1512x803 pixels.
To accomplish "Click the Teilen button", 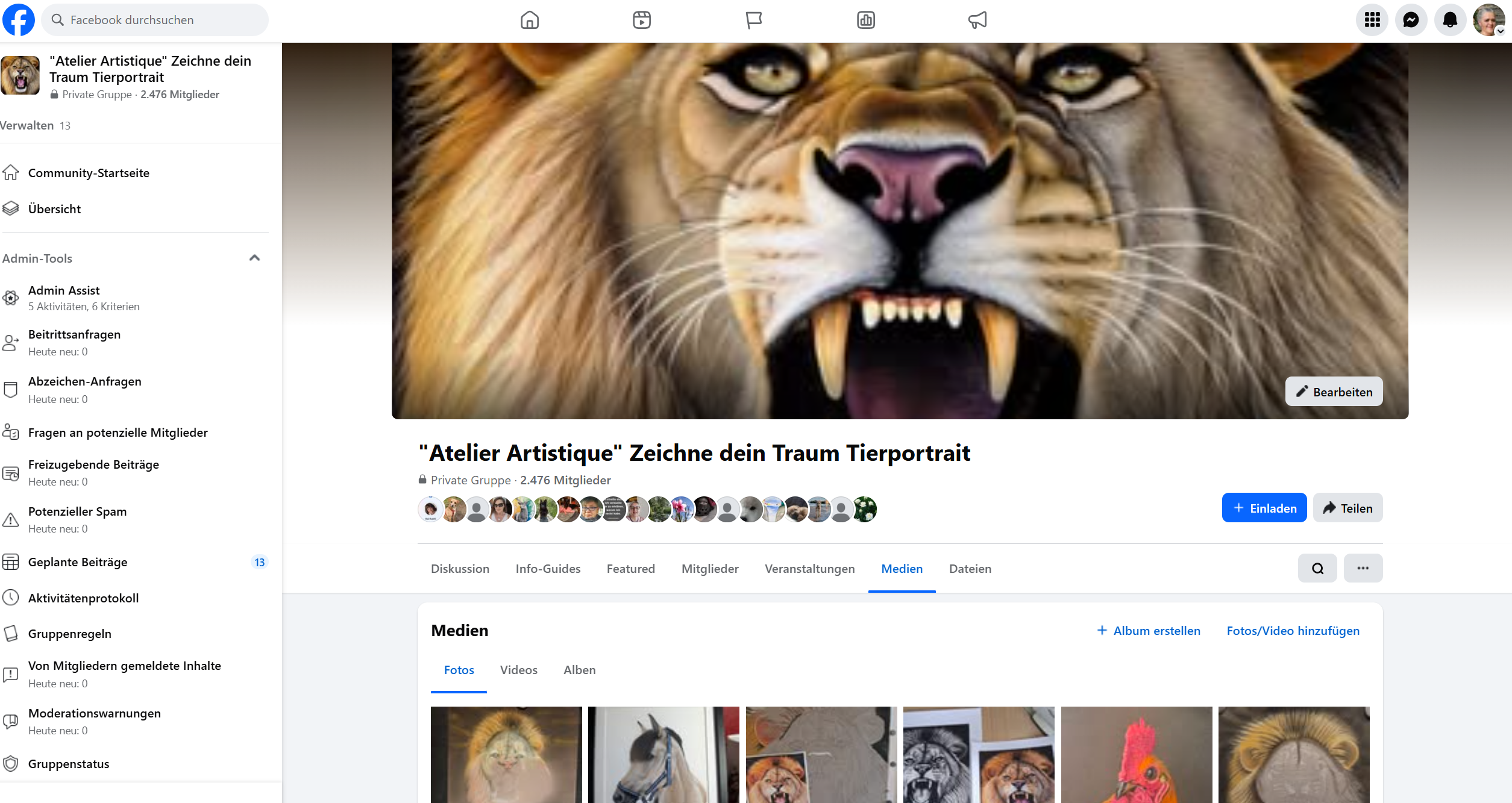I will 1347,508.
